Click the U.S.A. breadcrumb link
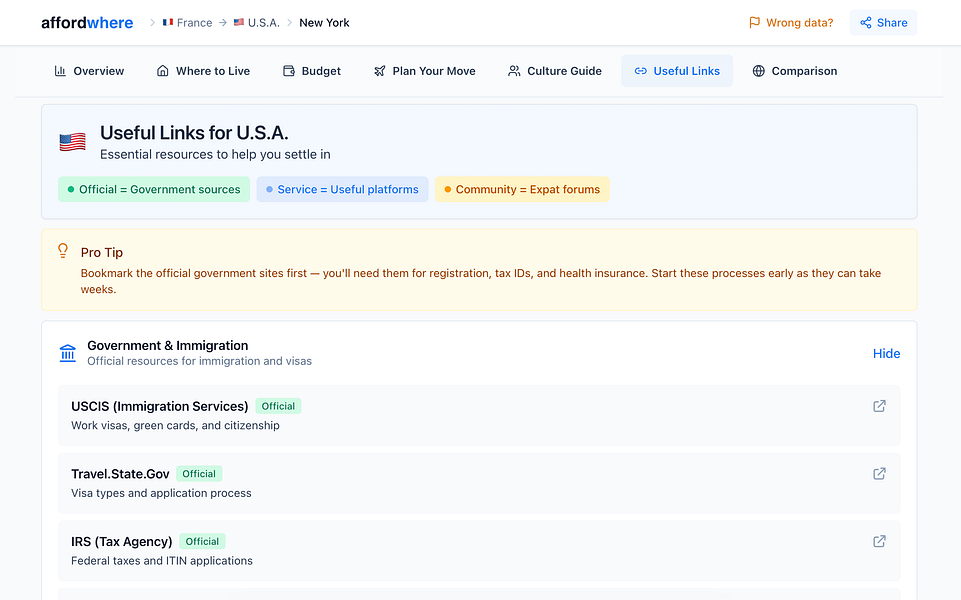Viewport: 961px width, 600px height. (257, 23)
